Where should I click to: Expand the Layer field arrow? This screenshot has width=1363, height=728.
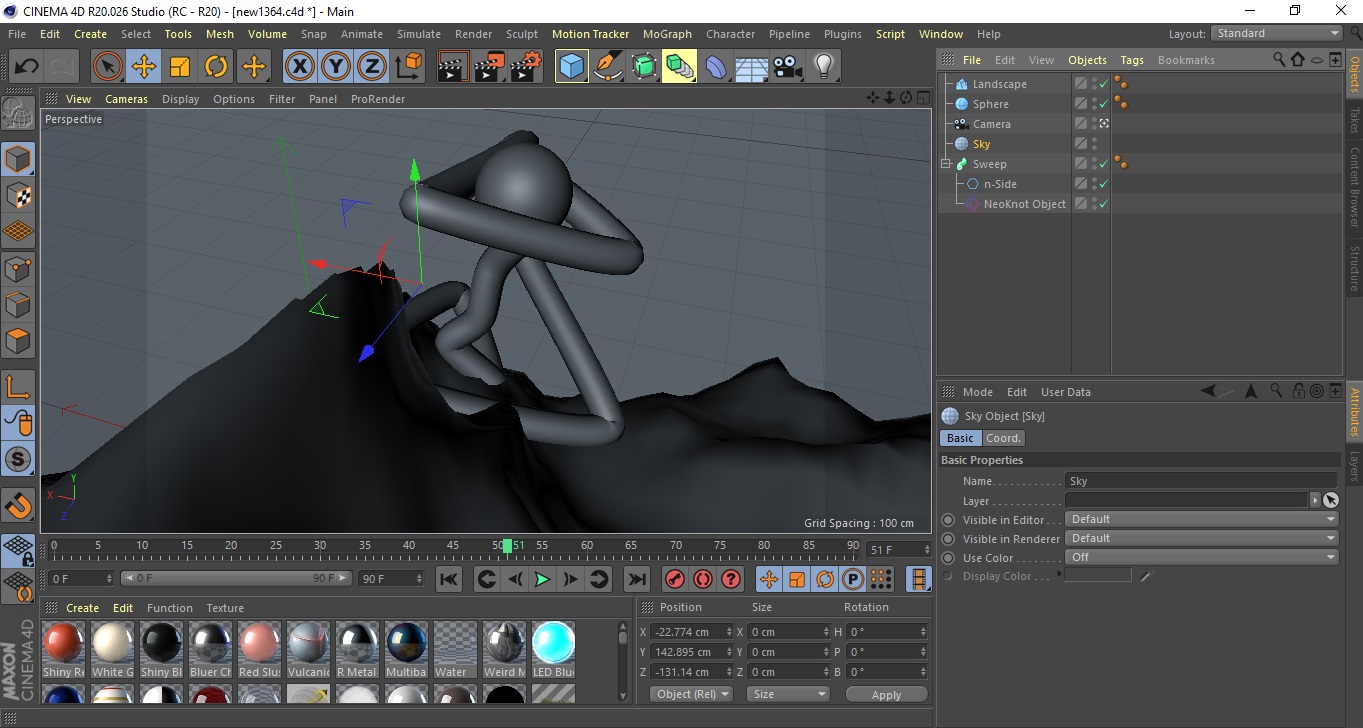coord(1314,500)
